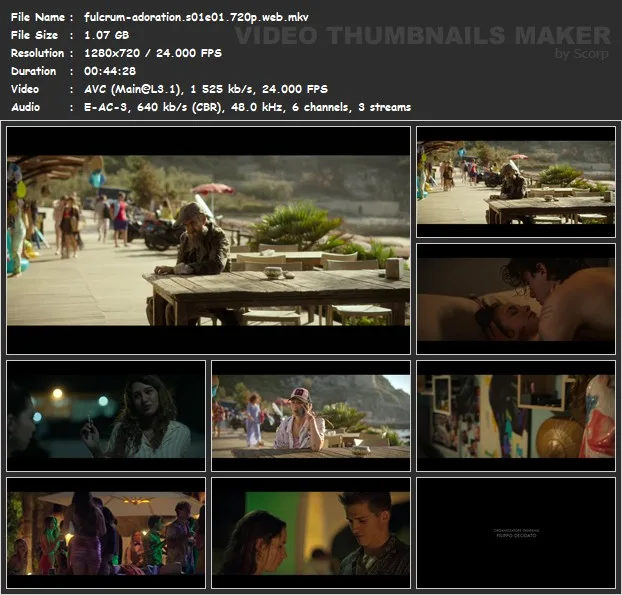The height and width of the screenshot is (595, 622).
Task: Select the top-right wide beach cafe thumbnail
Action: pyautogui.click(x=515, y=182)
